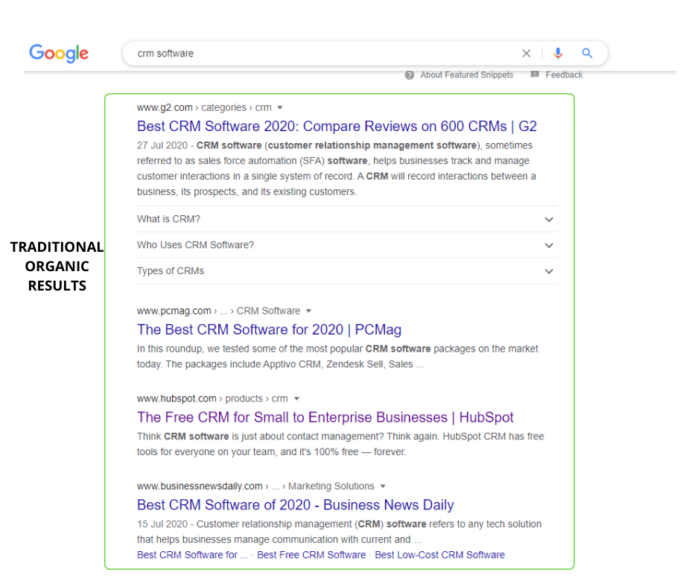
Task: Open 'Best Low-Cost CRM Software' sitelink
Action: point(440,555)
